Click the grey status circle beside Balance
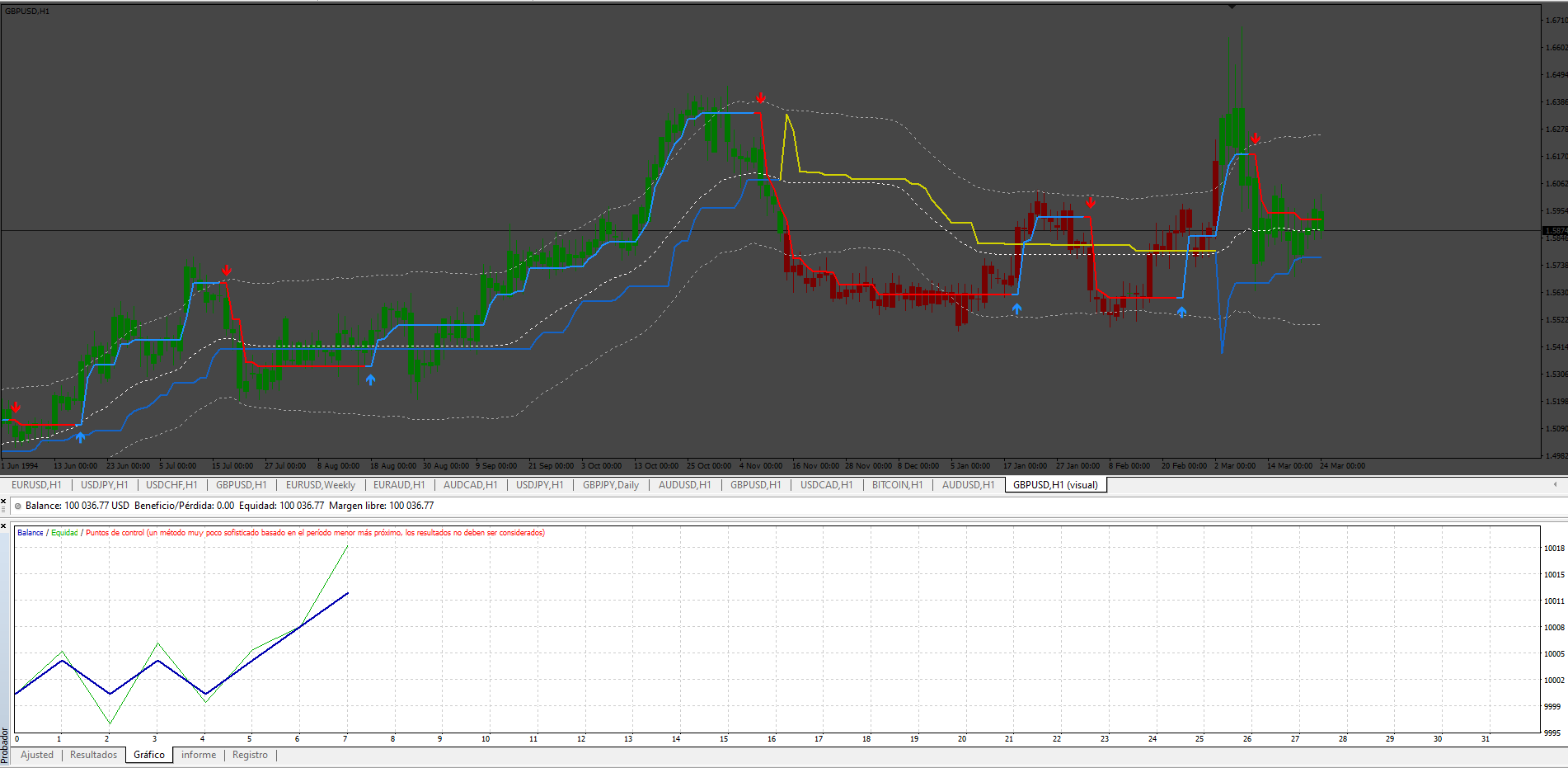The image size is (1568, 768). tap(18, 507)
